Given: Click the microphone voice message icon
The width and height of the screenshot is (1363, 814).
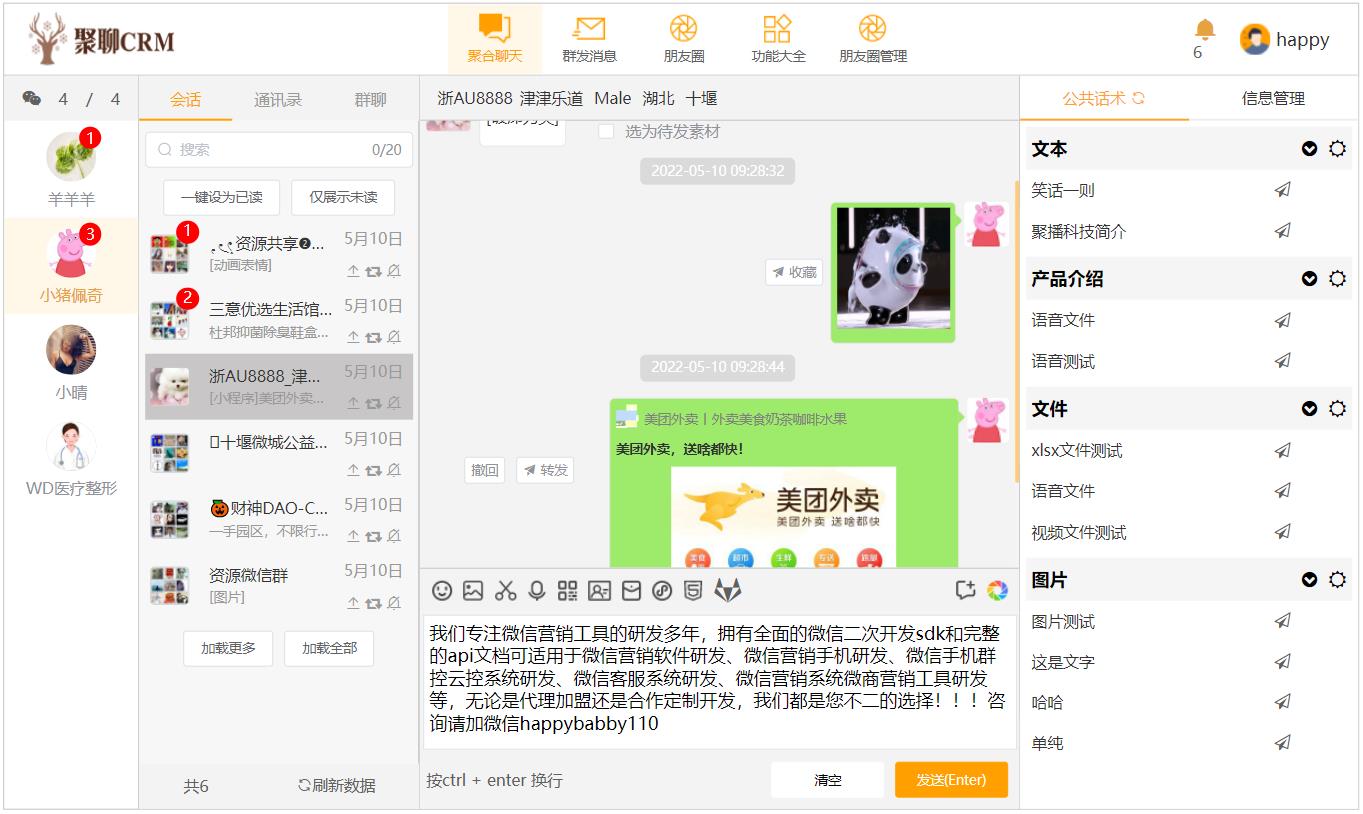Looking at the screenshot, I should tap(537, 591).
